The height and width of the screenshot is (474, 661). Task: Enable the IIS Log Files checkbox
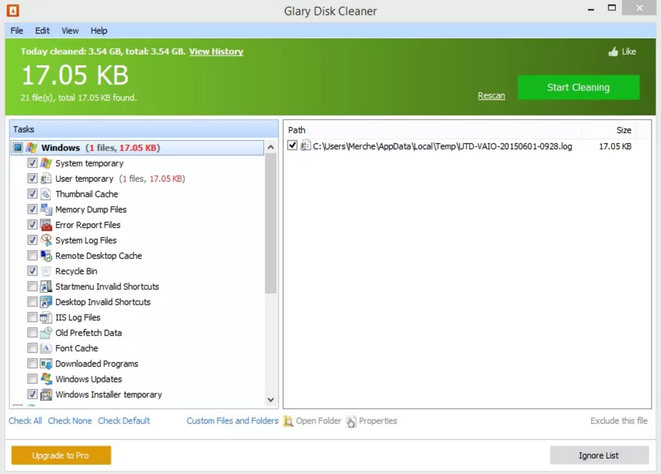(x=32, y=317)
